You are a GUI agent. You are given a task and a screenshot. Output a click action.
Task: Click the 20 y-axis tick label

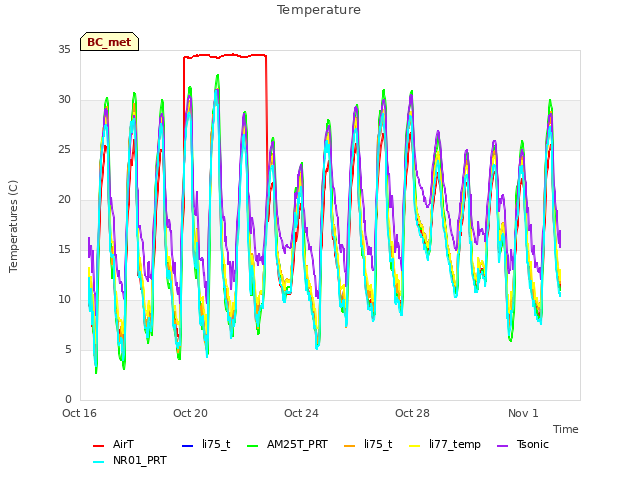pos(64,200)
